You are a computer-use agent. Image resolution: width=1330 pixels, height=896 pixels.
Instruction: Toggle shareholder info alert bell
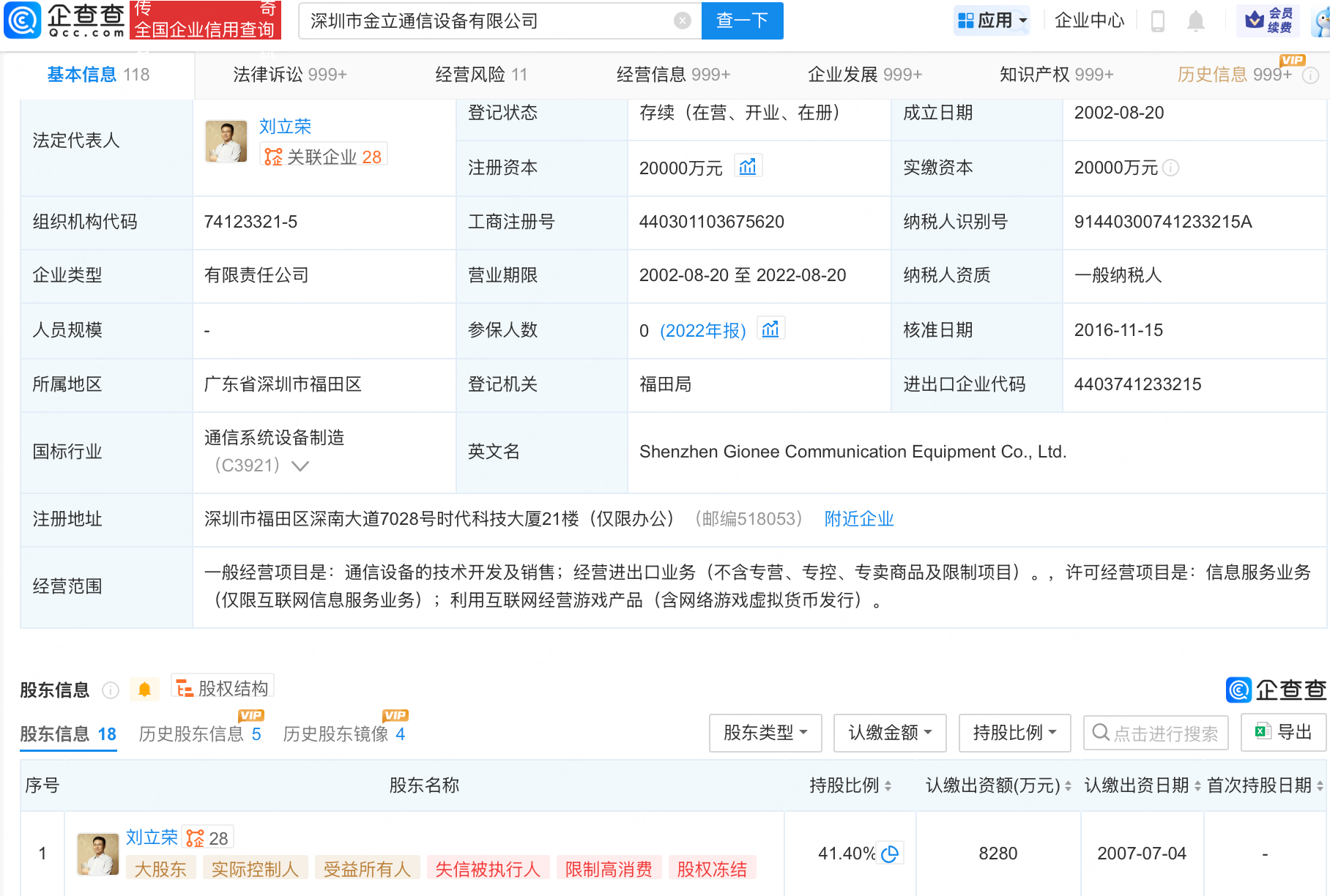[x=144, y=690]
